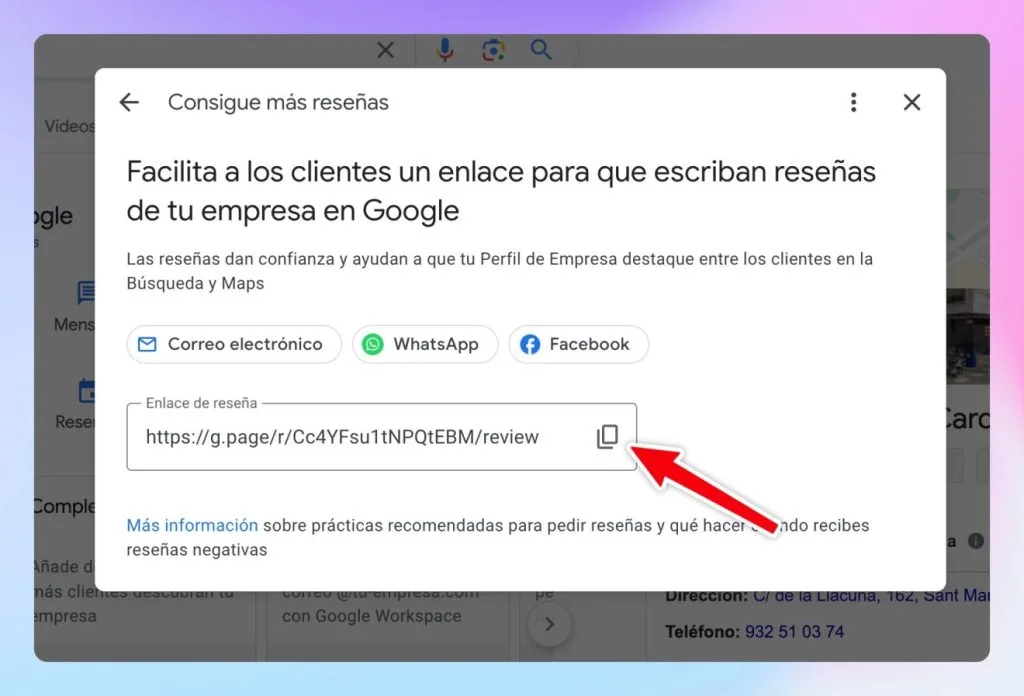Open the Más información link
1024x696 pixels.
pos(192,526)
